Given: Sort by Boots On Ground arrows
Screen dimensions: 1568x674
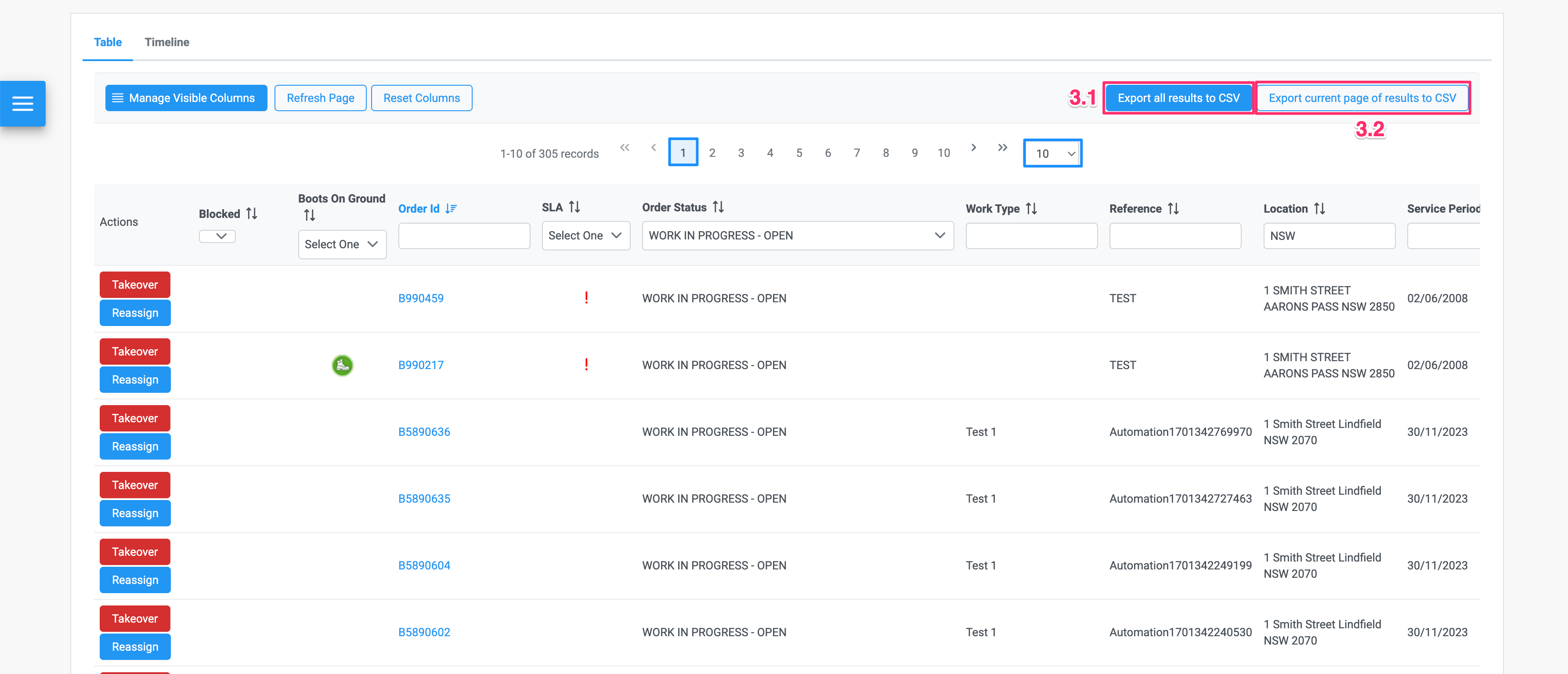Looking at the screenshot, I should (x=310, y=215).
